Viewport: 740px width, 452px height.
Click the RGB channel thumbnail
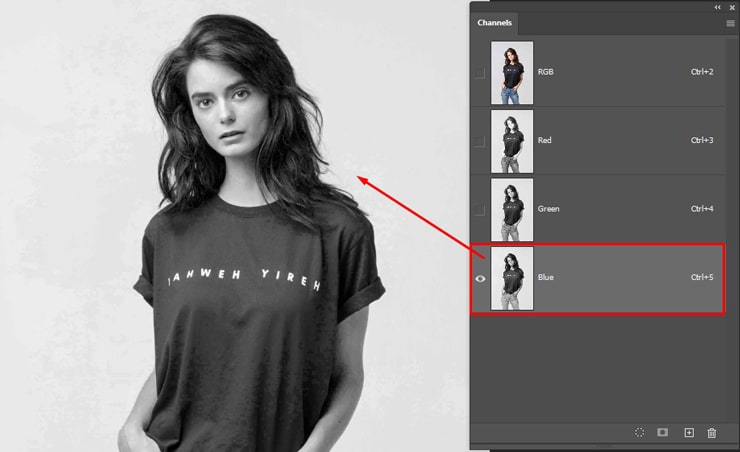(x=512, y=73)
